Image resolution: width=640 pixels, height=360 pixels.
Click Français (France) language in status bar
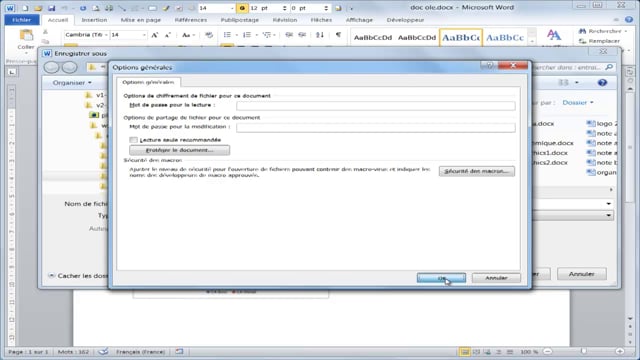click(140, 351)
